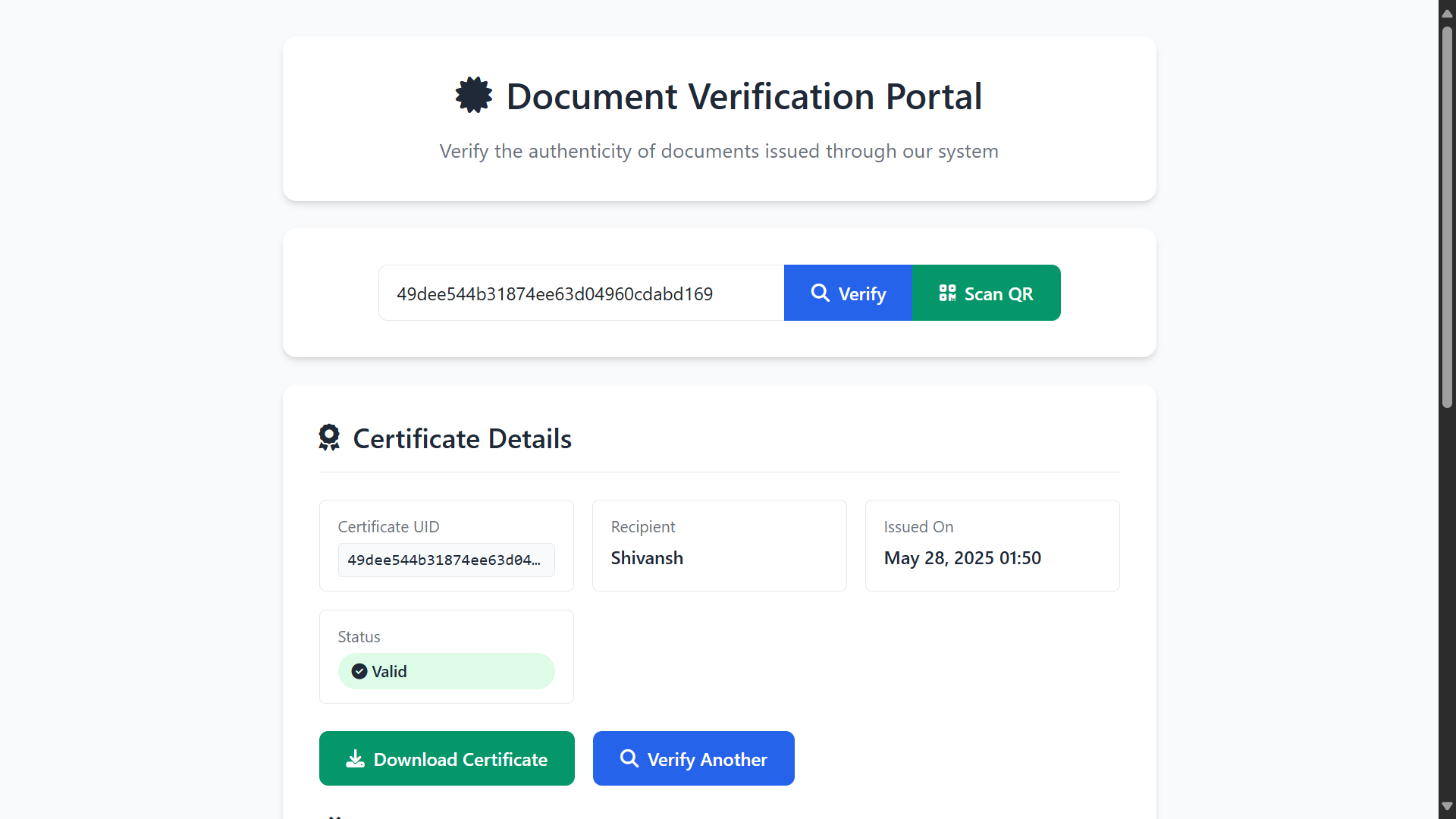Image resolution: width=1456 pixels, height=819 pixels.
Task: Click the magnifier icon inside the Verify button
Action: [x=820, y=293]
